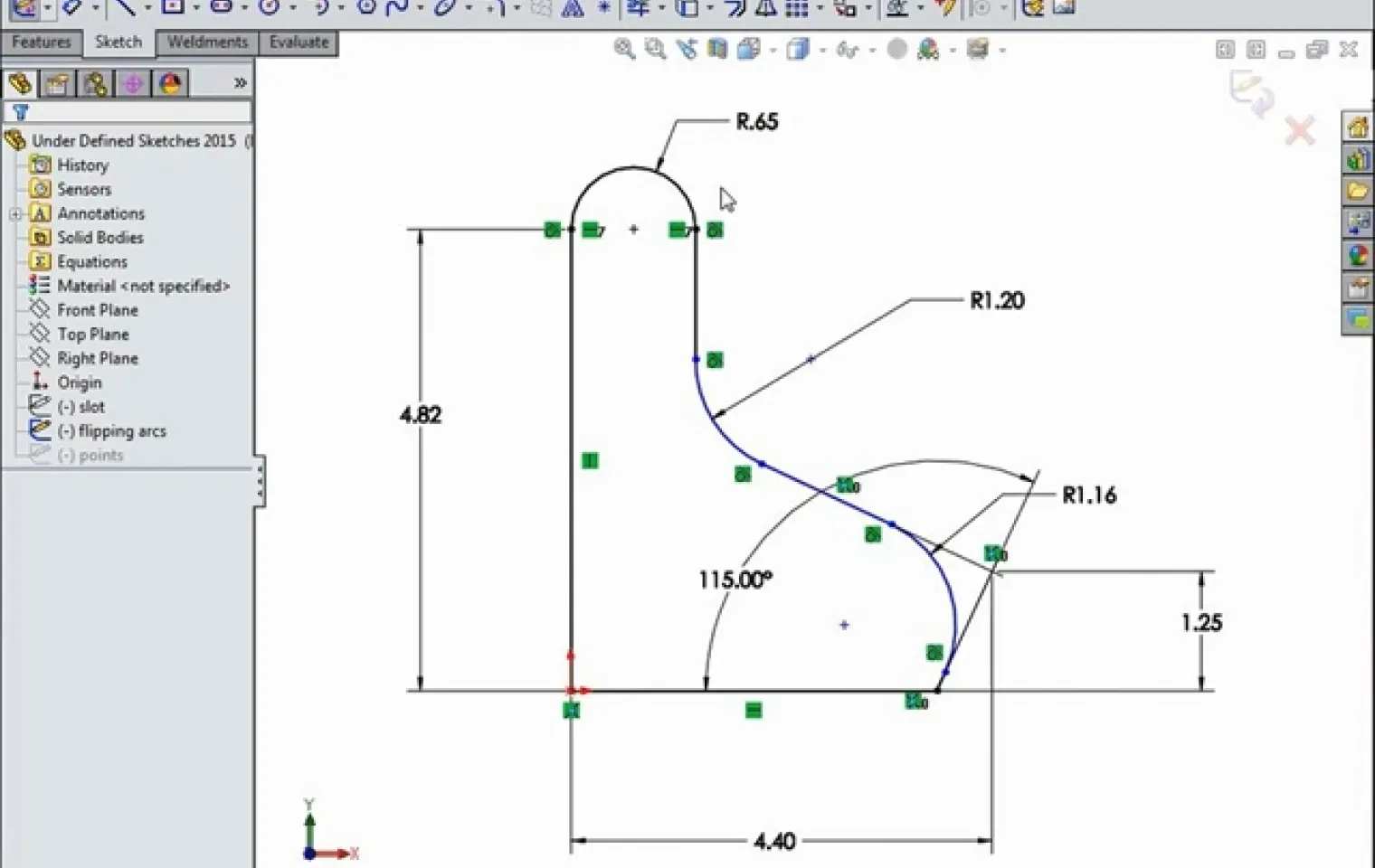Switch to the Features tab
Image resolution: width=1375 pixels, height=868 pixels.
click(42, 42)
